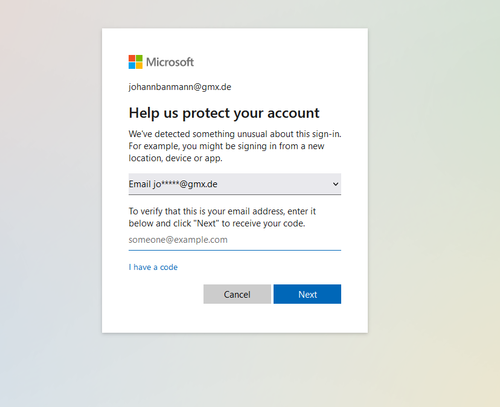500x407 pixels.
Task: Click the blue Next button
Action: (x=307, y=294)
